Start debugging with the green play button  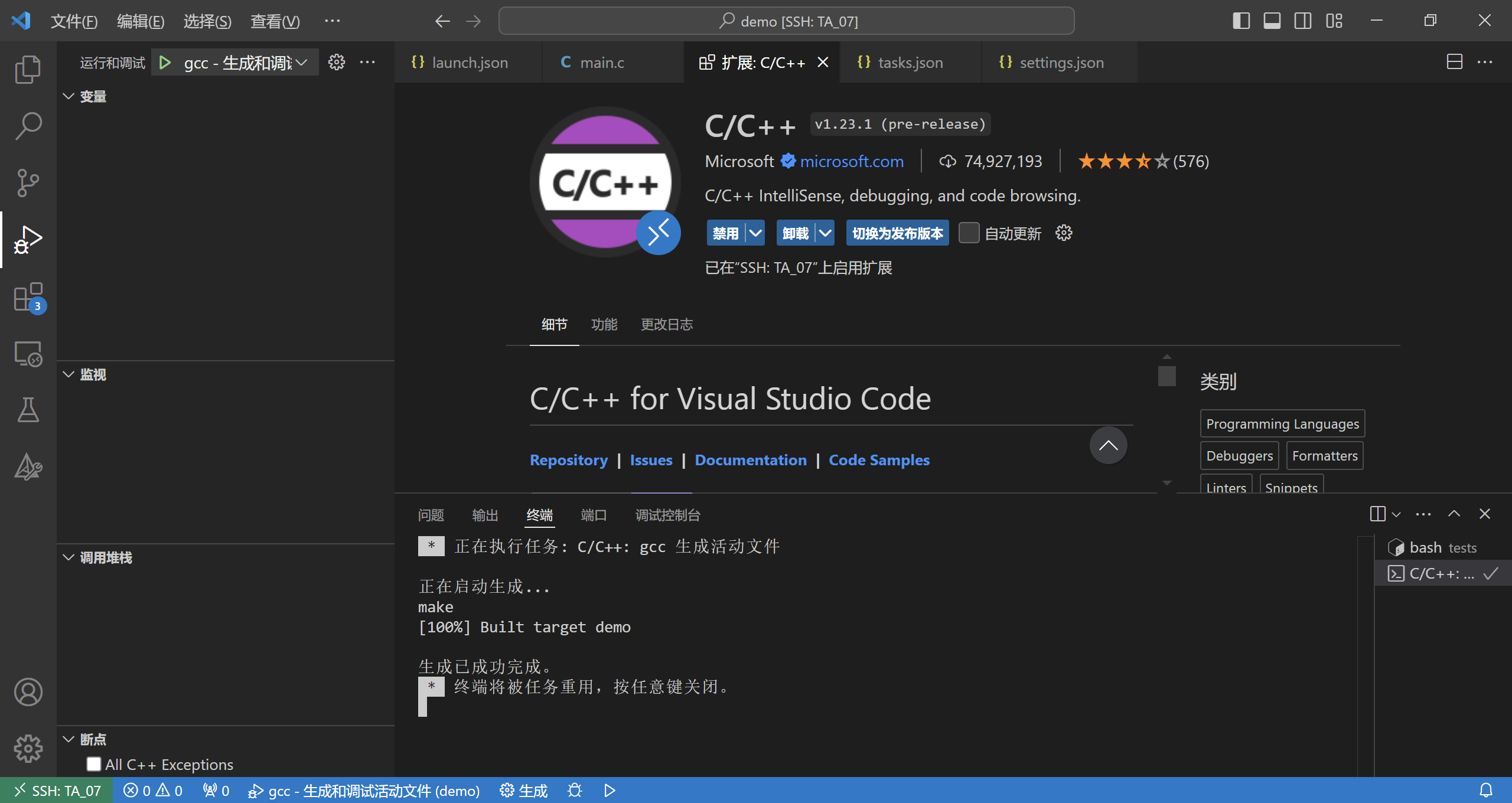click(x=165, y=62)
